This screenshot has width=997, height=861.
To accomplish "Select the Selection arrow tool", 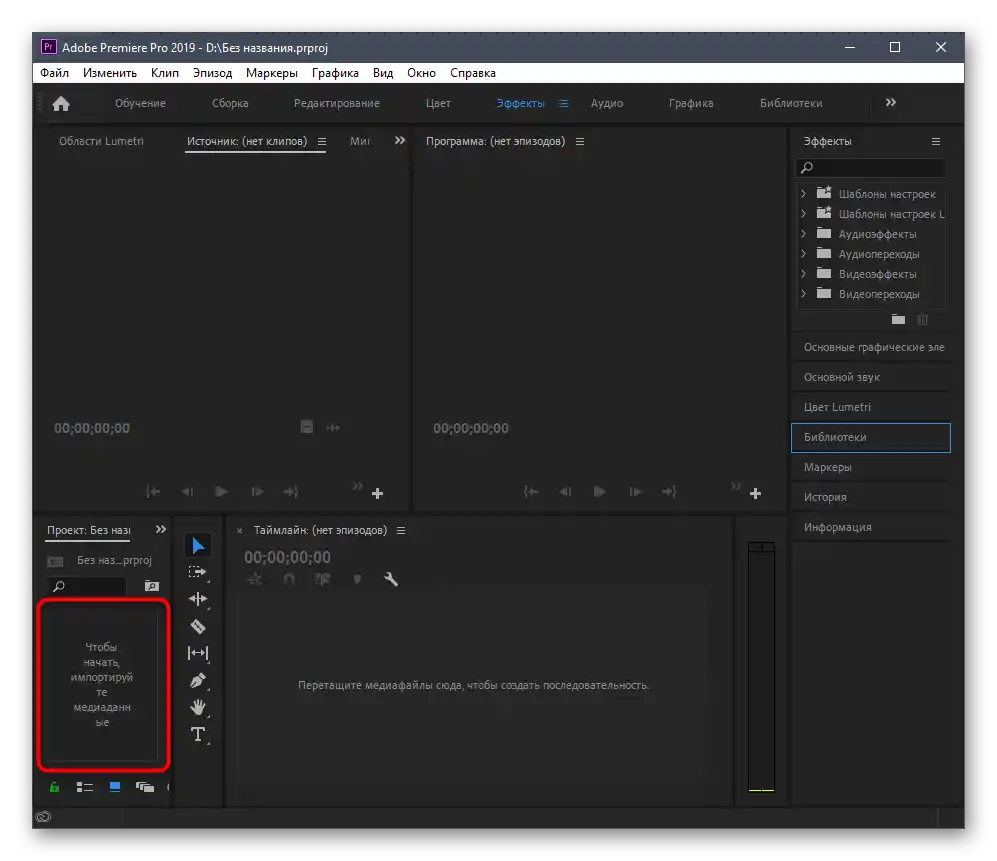I will pyautogui.click(x=198, y=546).
